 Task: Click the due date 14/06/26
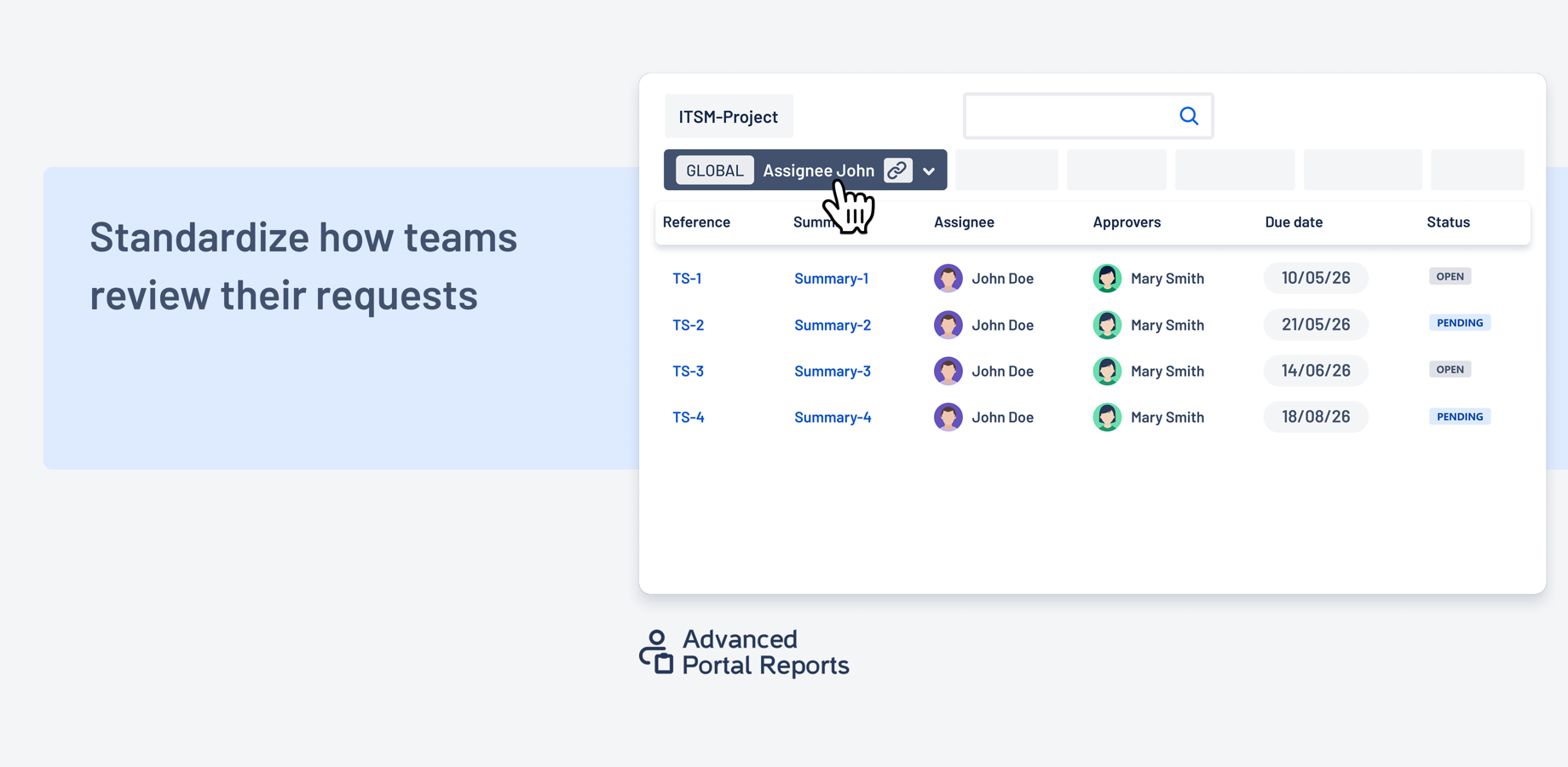[1316, 371]
